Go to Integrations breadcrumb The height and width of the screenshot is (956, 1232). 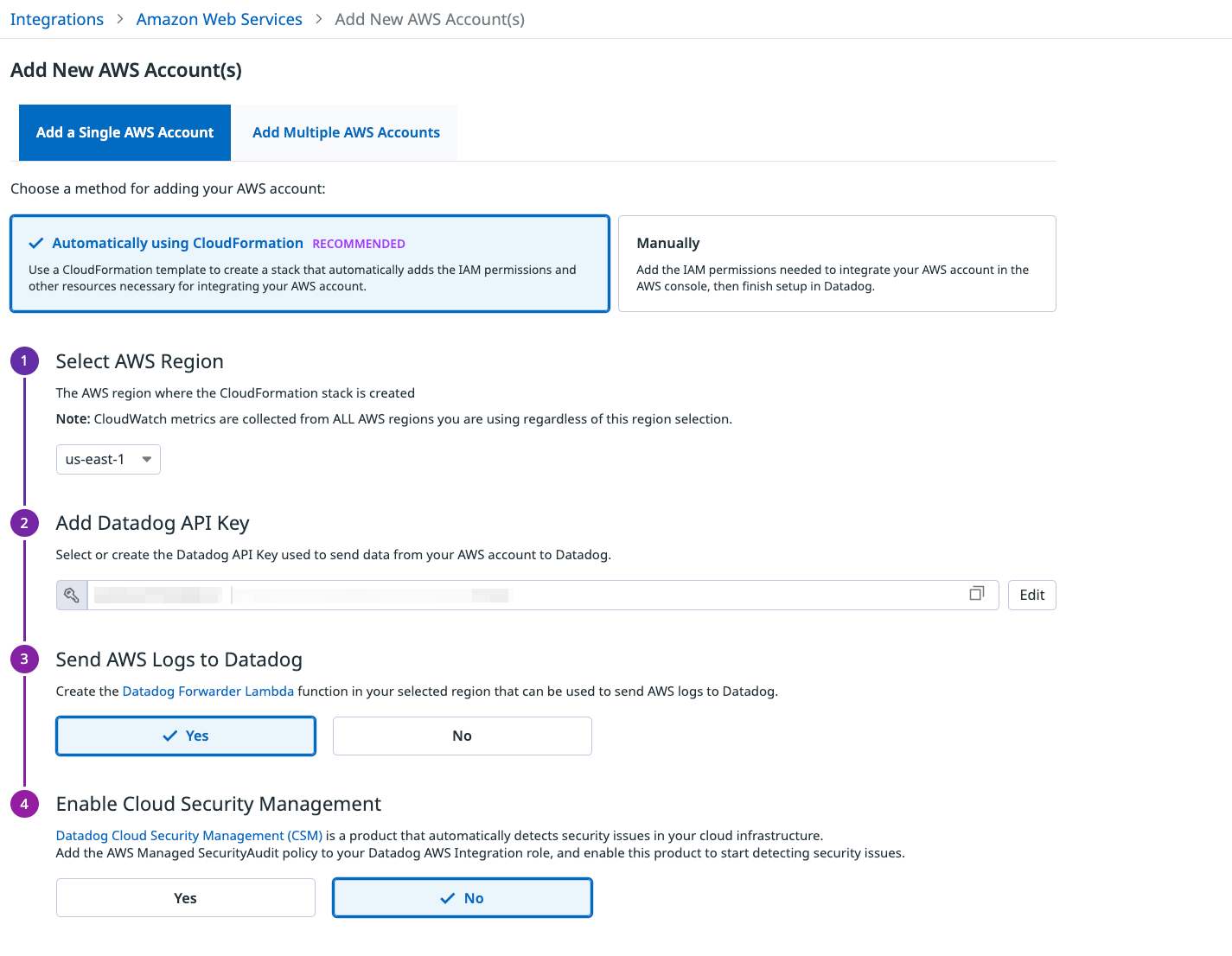click(x=57, y=19)
